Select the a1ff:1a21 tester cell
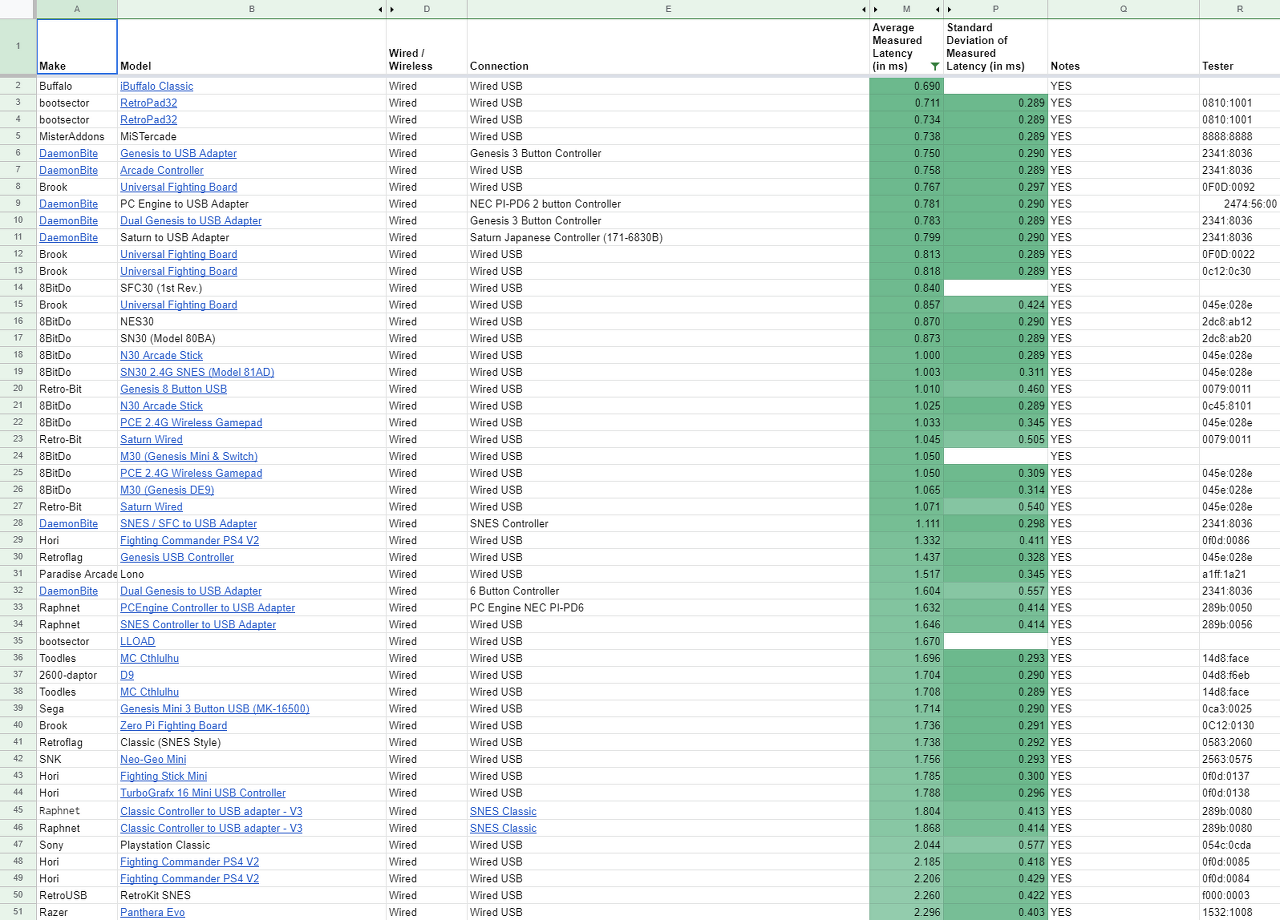This screenshot has width=1280, height=920. click(1239, 574)
